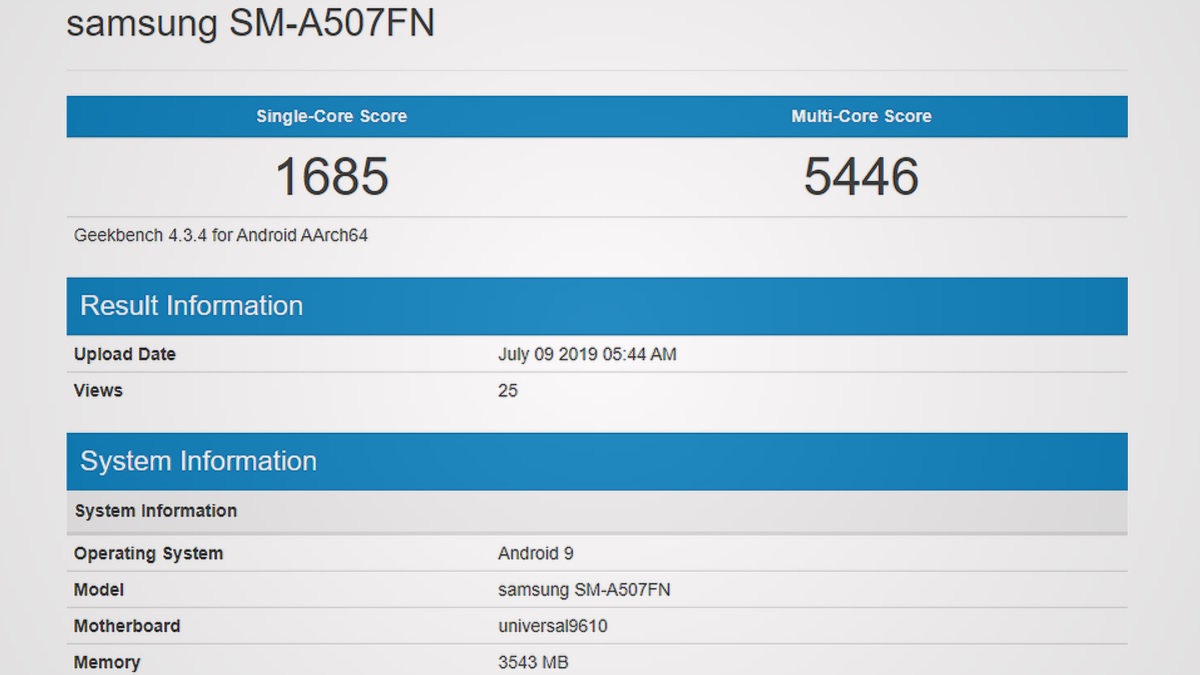The width and height of the screenshot is (1200, 675).
Task: Click the samsung SM-A507FN page title
Action: [x=250, y=22]
